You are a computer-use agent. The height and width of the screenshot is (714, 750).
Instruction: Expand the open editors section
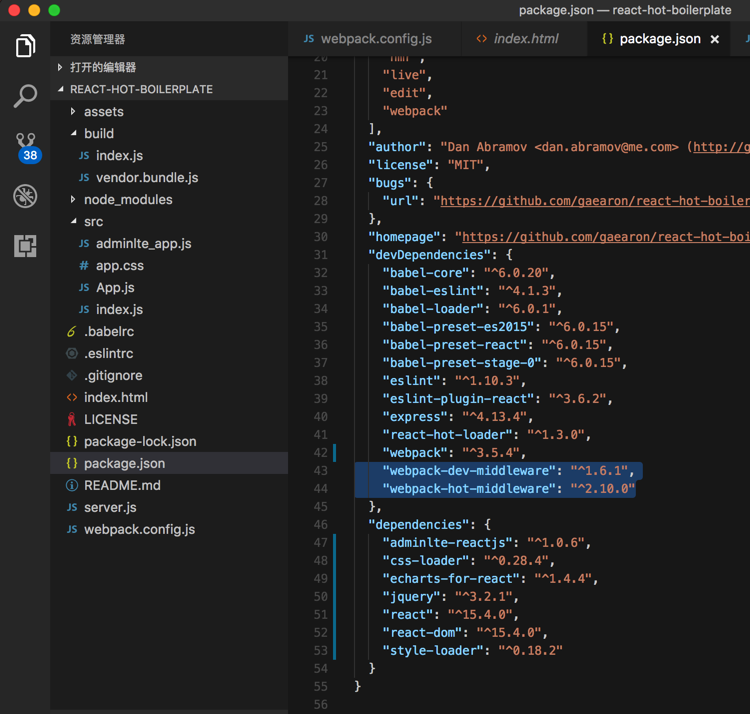click(103, 67)
